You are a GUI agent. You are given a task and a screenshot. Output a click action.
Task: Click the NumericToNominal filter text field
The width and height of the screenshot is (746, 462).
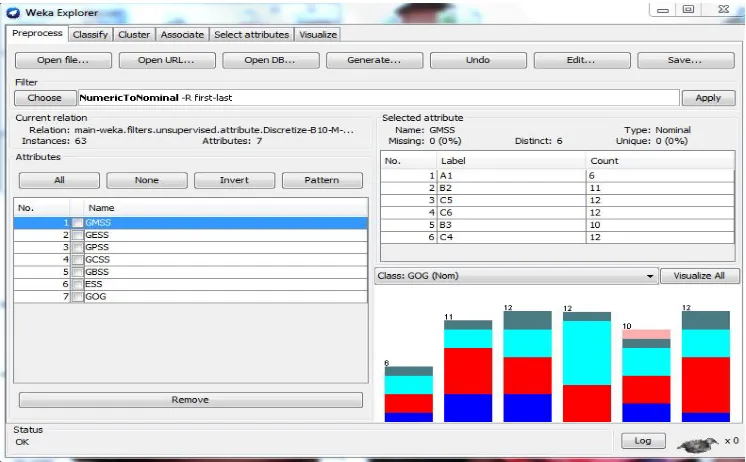pos(378,98)
